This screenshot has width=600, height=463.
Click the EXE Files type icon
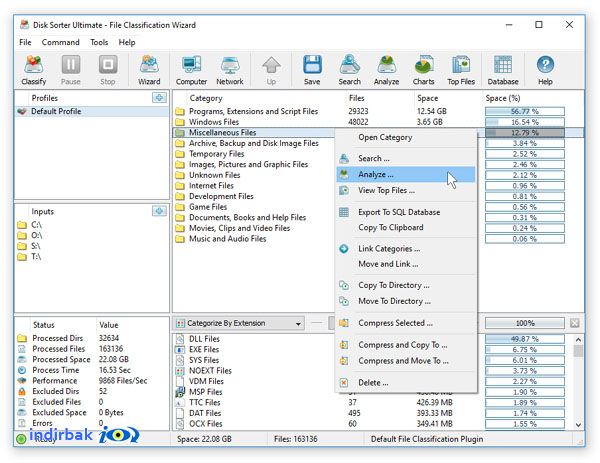(x=179, y=349)
